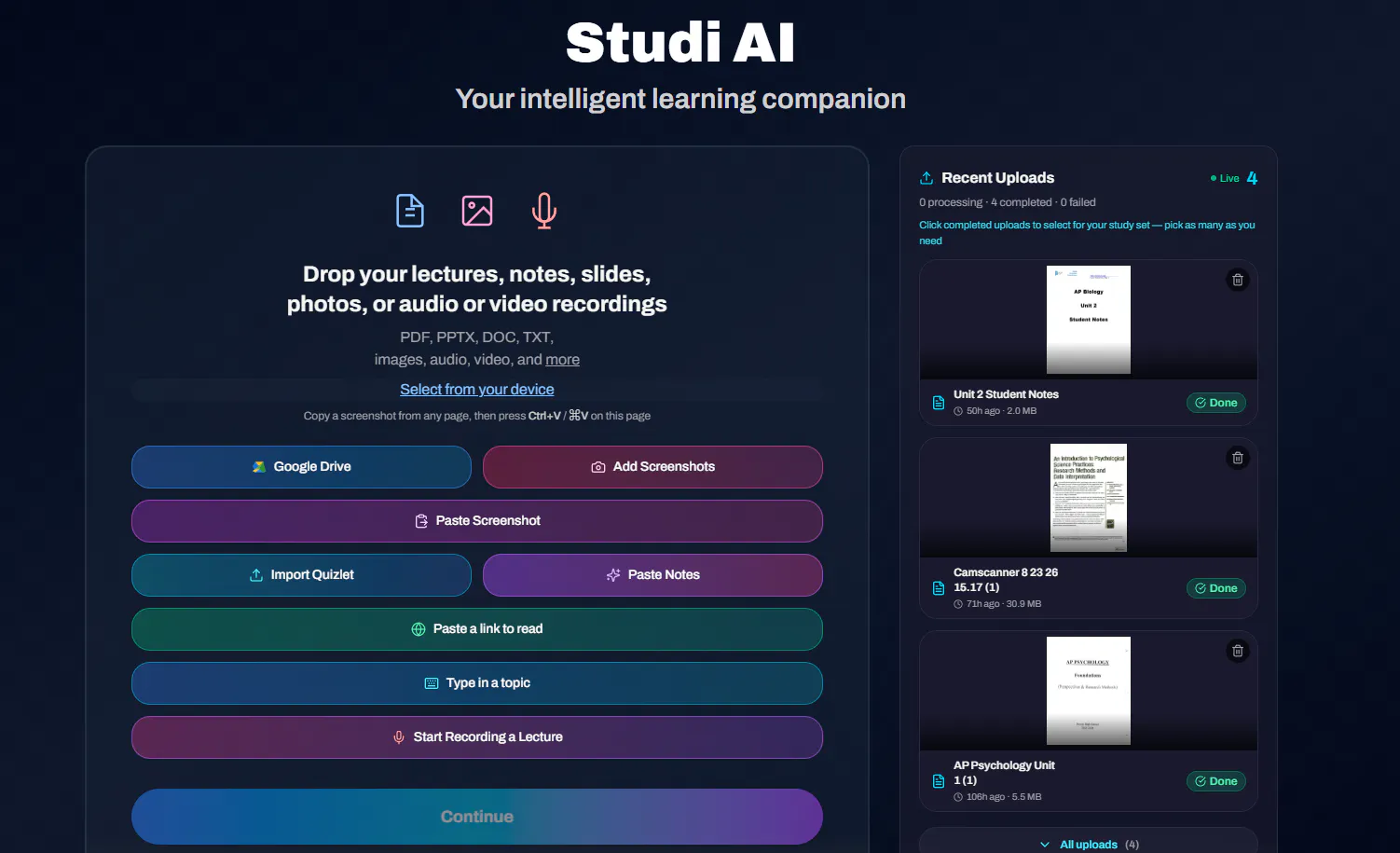The image size is (1400, 853).
Task: Click the Done badge for AP Psychology Unit 1
Action: pyautogui.click(x=1216, y=781)
